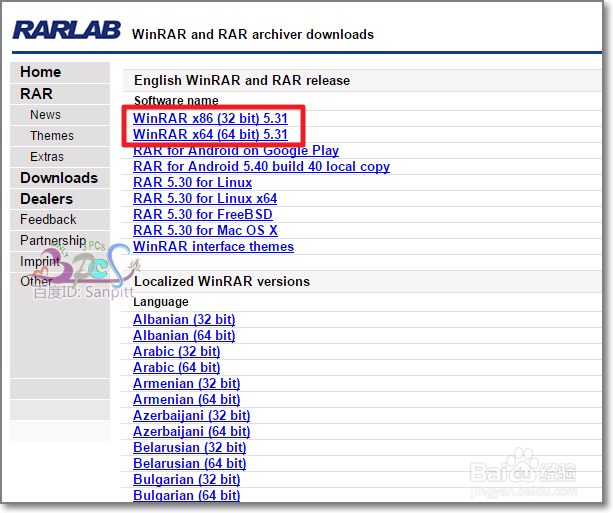The image size is (613, 513).
Task: Click the Other sidebar link
Action: [36, 281]
